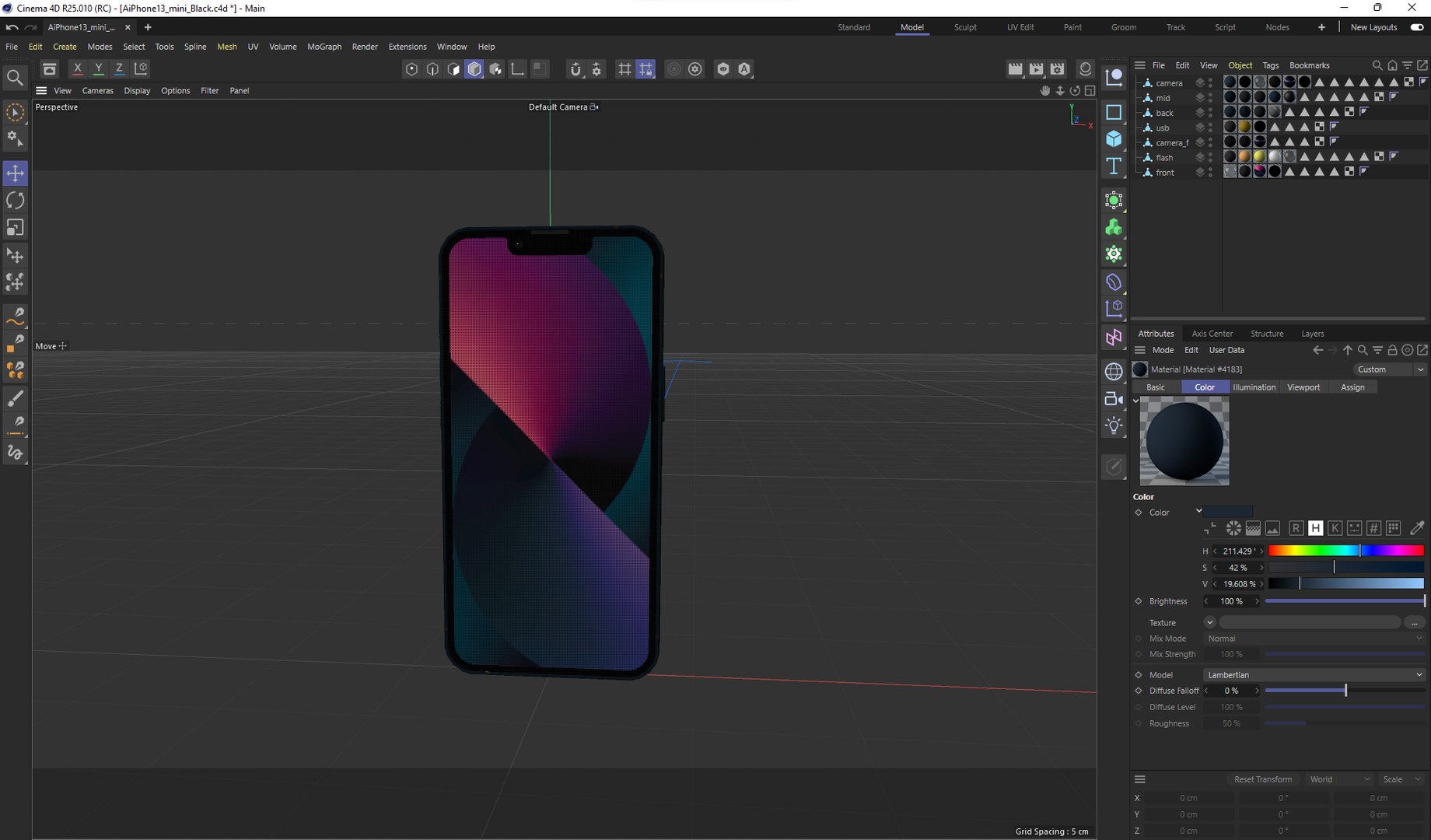The height and width of the screenshot is (840, 1431).
Task: Click the Render View clapperboard icon
Action: tap(1015, 68)
